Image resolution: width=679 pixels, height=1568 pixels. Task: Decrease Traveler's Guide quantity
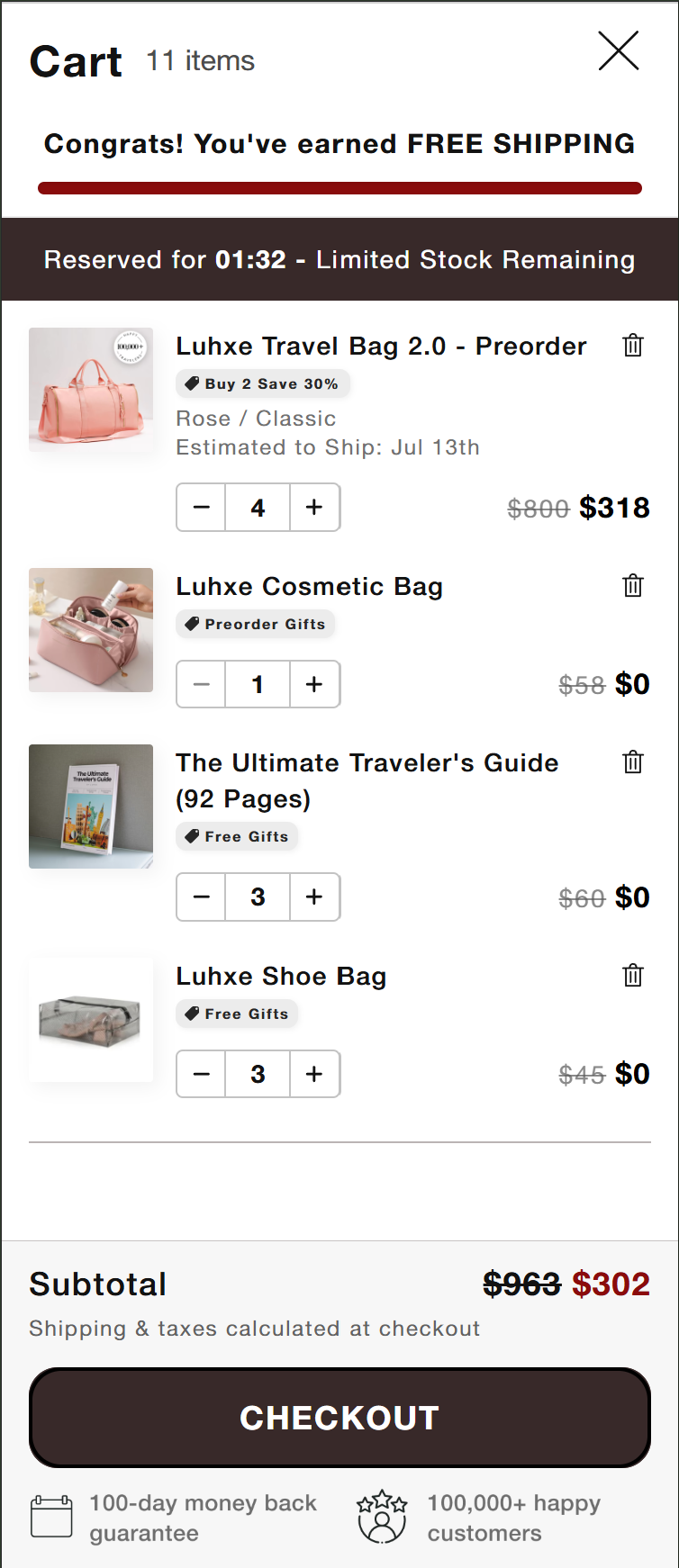[x=202, y=897]
